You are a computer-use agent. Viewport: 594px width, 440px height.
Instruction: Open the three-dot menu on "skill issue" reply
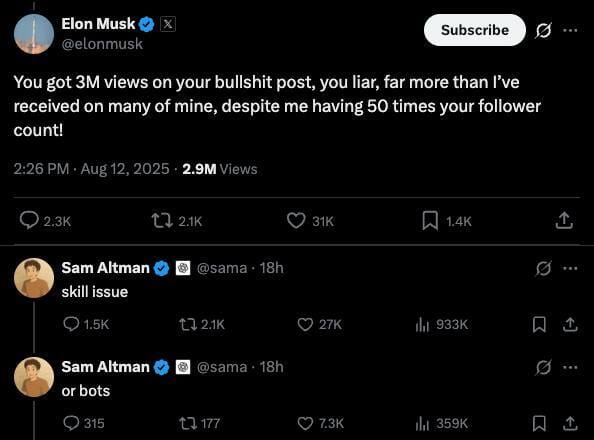570,268
